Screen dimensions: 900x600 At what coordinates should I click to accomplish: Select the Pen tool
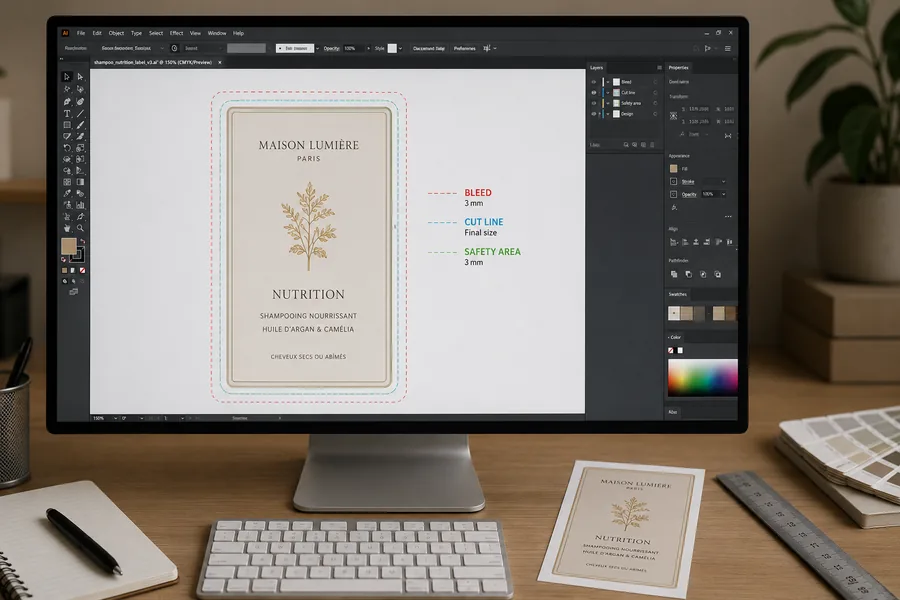point(67,102)
